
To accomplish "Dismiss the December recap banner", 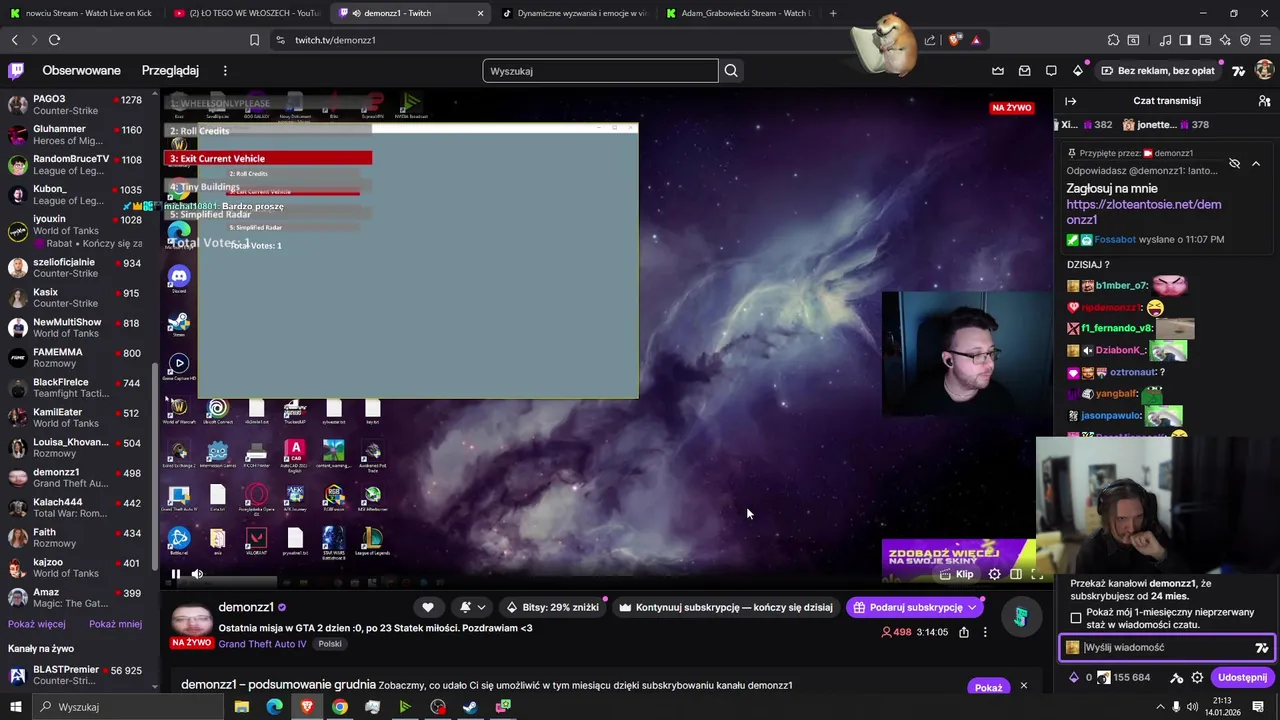I will 1023,686.
